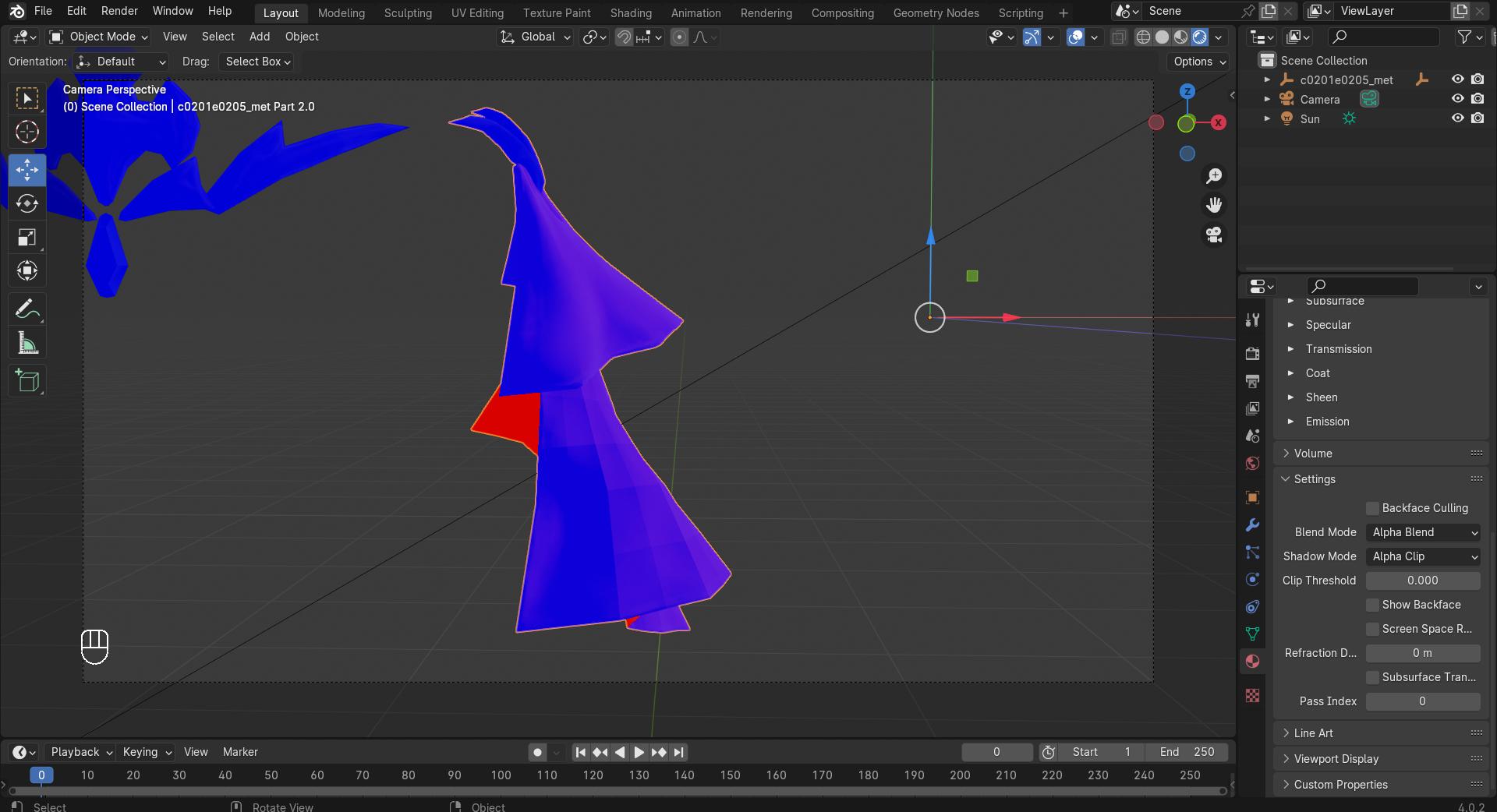This screenshot has width=1497, height=812.
Task: Switch to wireframe viewport shading
Action: coord(1143,37)
